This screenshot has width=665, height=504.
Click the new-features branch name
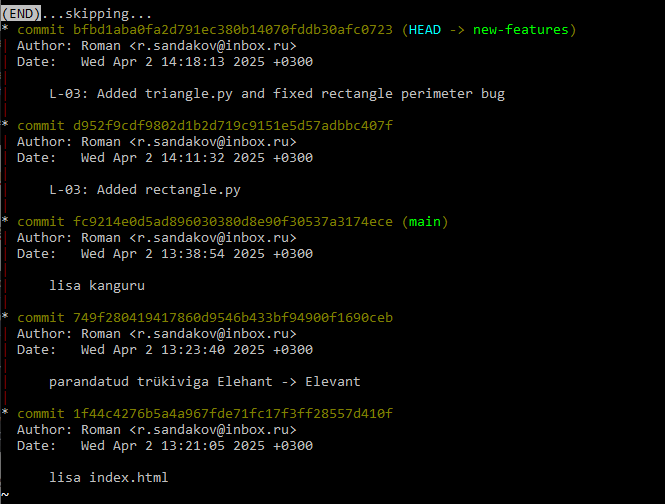coord(520,30)
